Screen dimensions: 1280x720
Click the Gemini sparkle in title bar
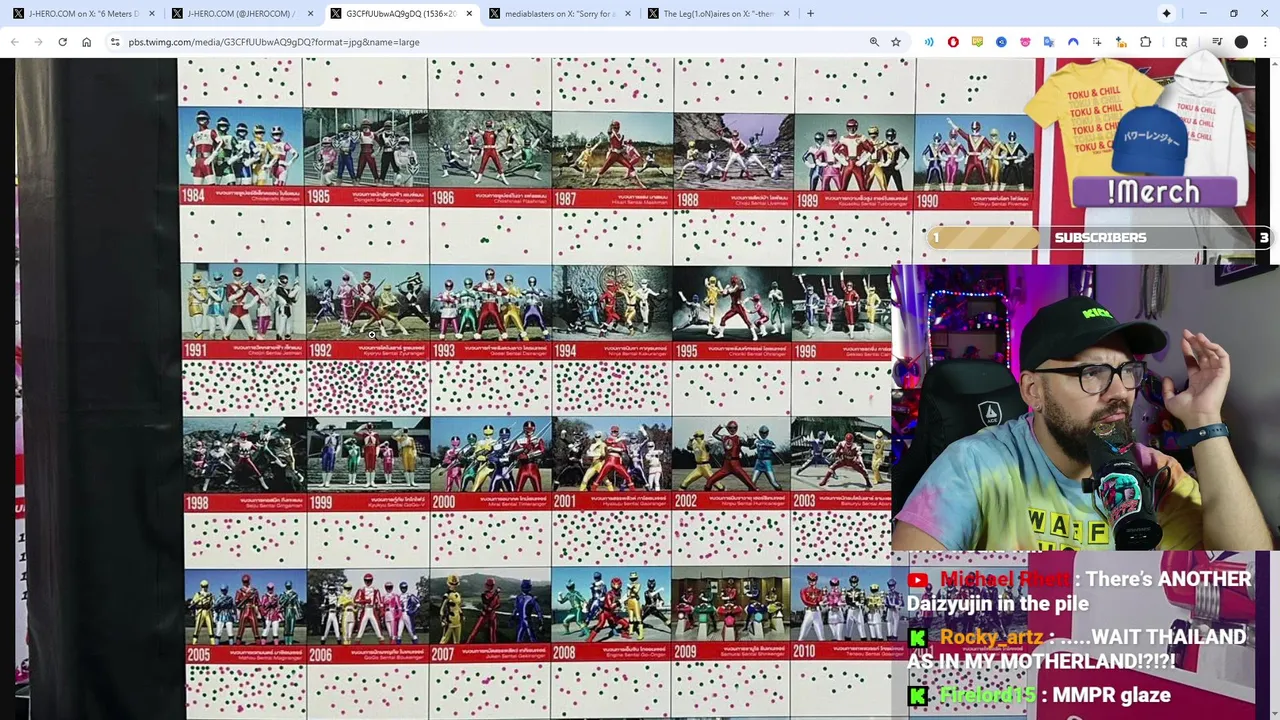(x=1166, y=13)
